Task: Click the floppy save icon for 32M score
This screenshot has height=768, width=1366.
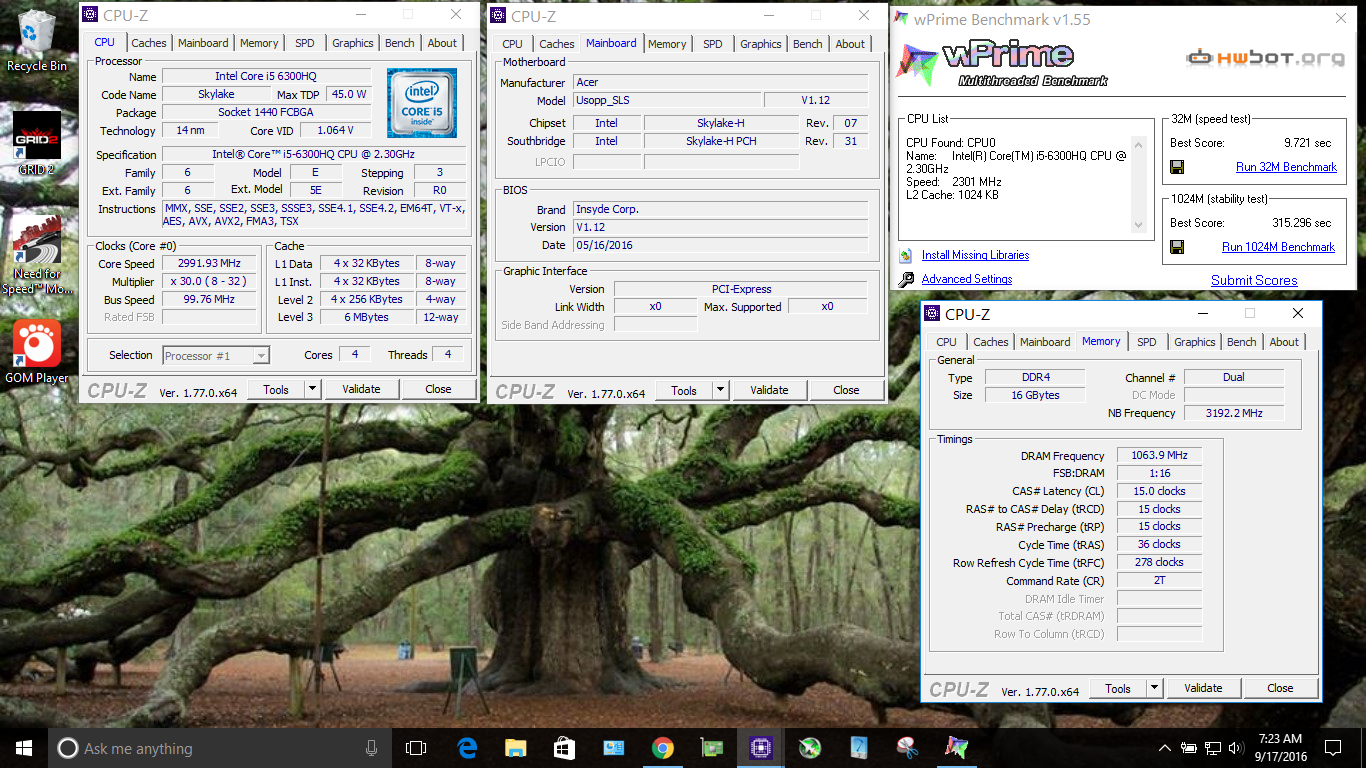Action: point(1177,167)
